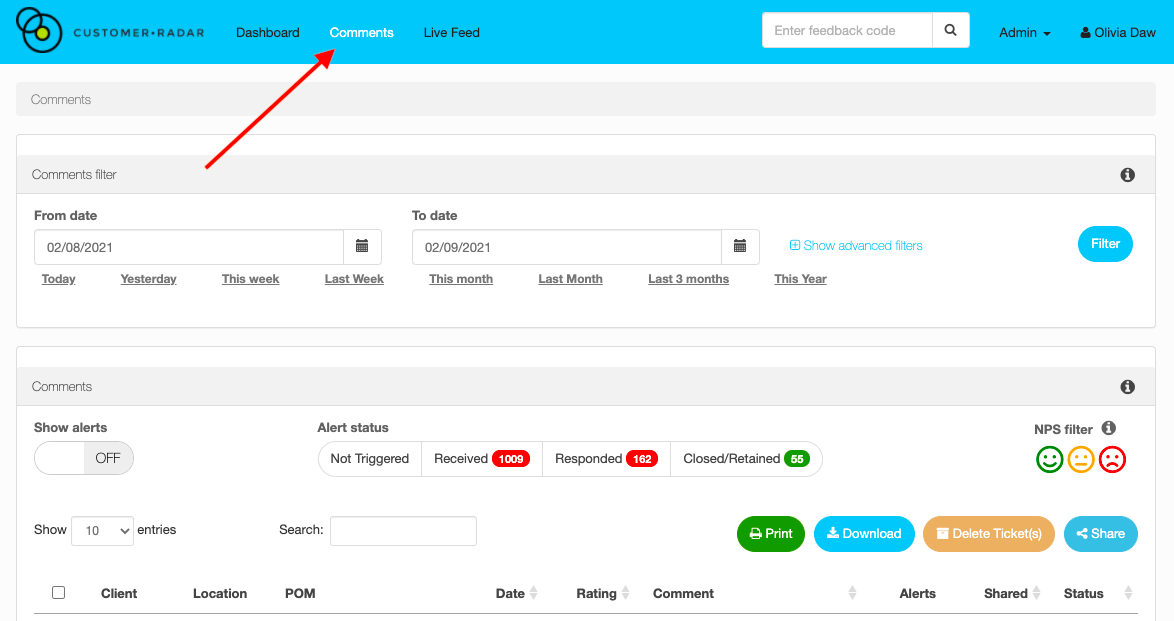Sort by Date column arrows
This screenshot has width=1174, height=621.
534,593
